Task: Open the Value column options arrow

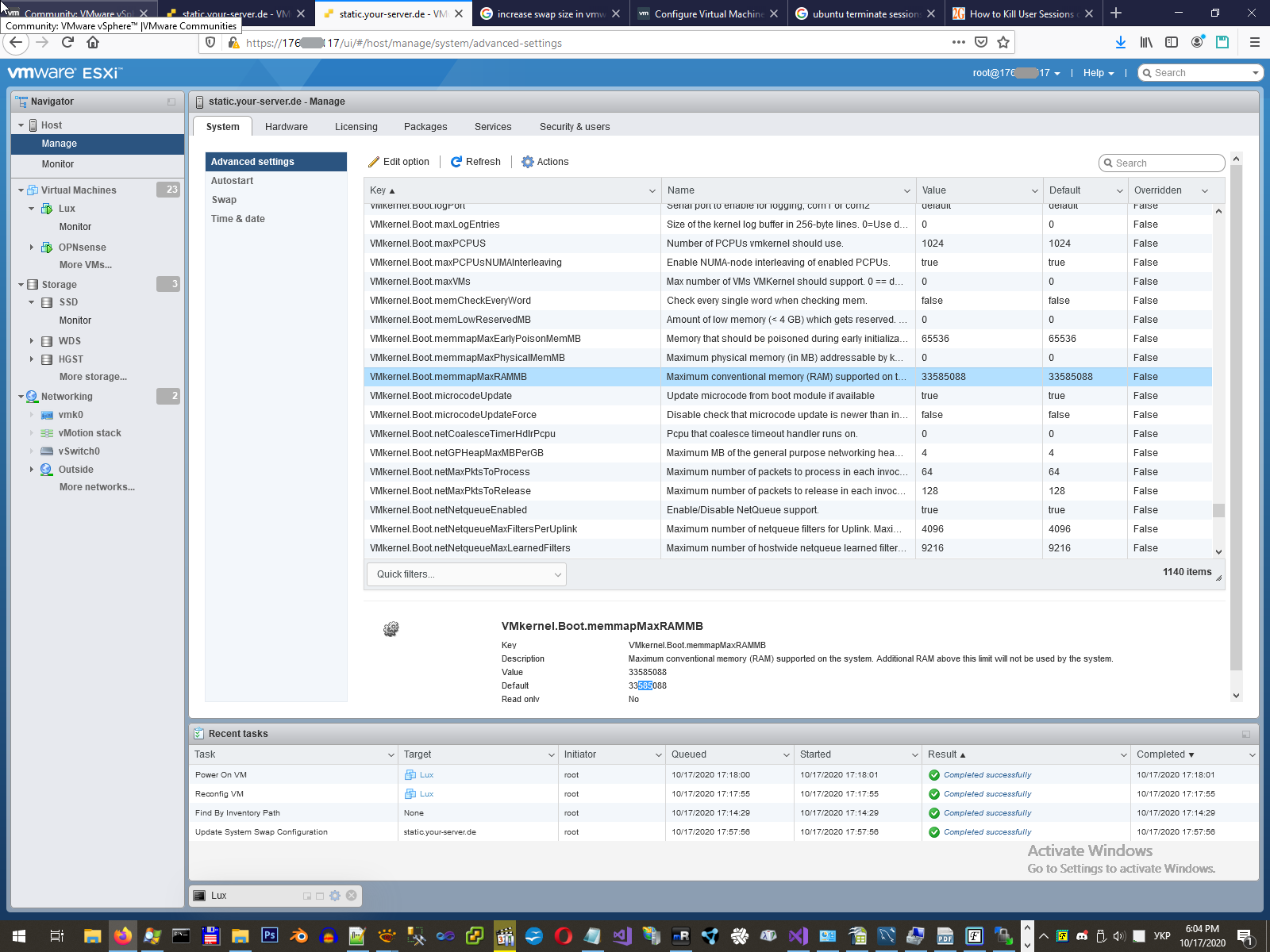Action: pyautogui.click(x=1035, y=190)
